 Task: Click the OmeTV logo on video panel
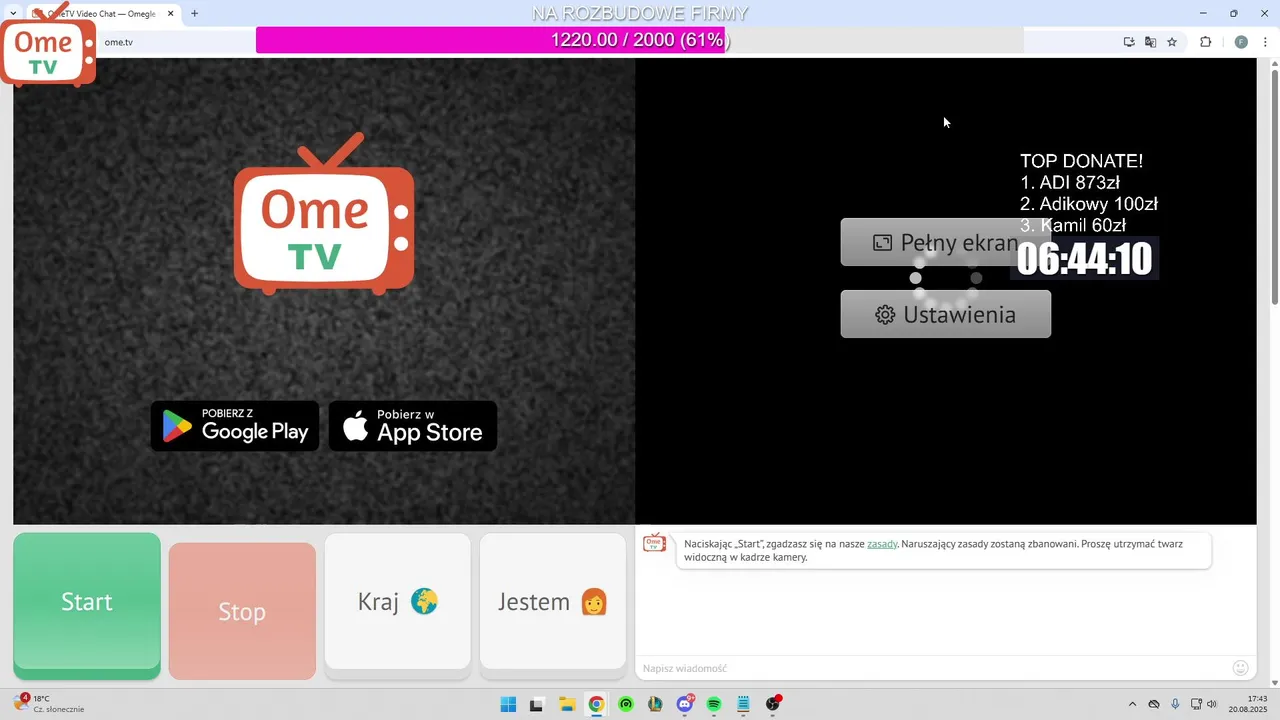click(x=324, y=215)
